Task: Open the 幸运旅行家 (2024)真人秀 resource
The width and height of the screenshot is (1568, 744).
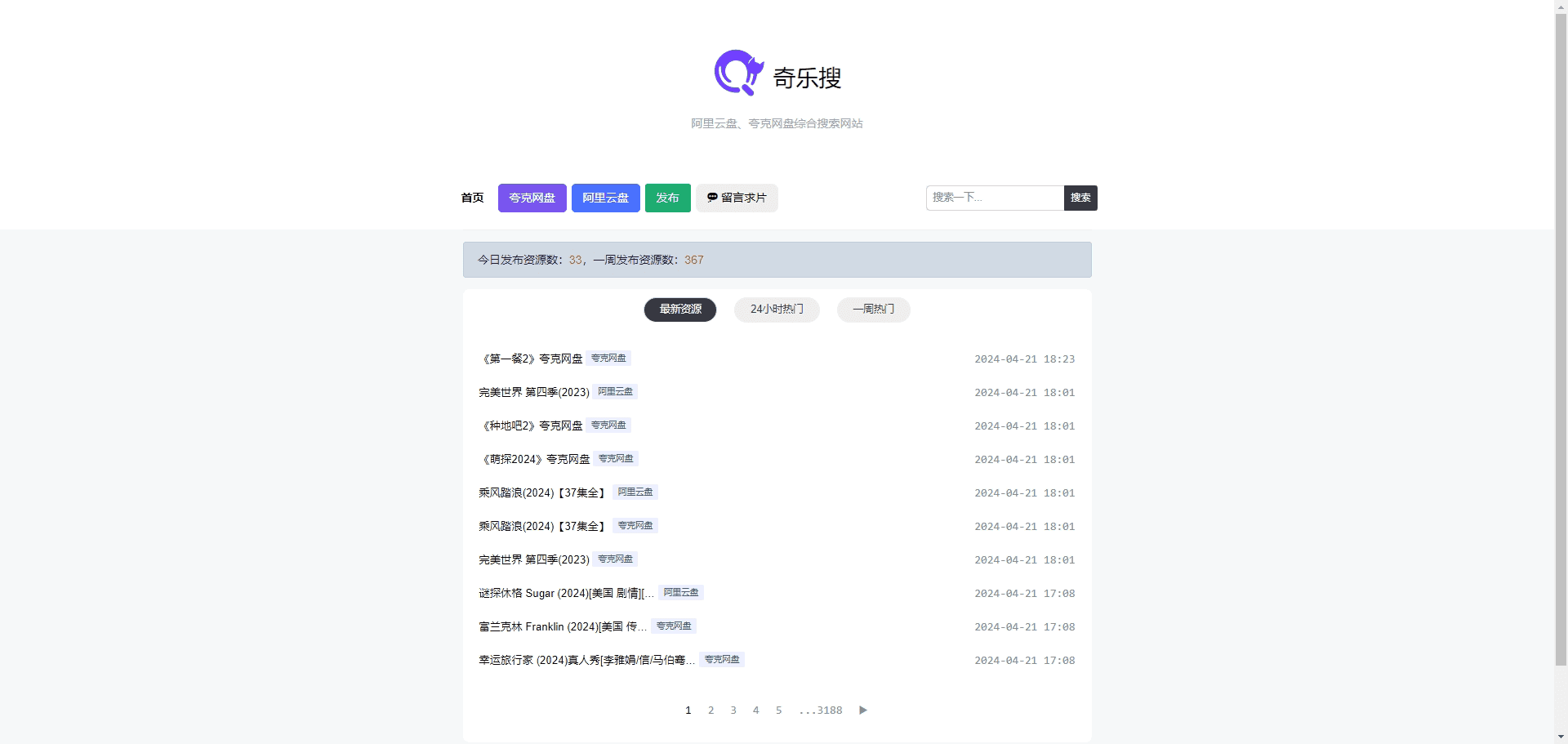Action: [x=587, y=660]
